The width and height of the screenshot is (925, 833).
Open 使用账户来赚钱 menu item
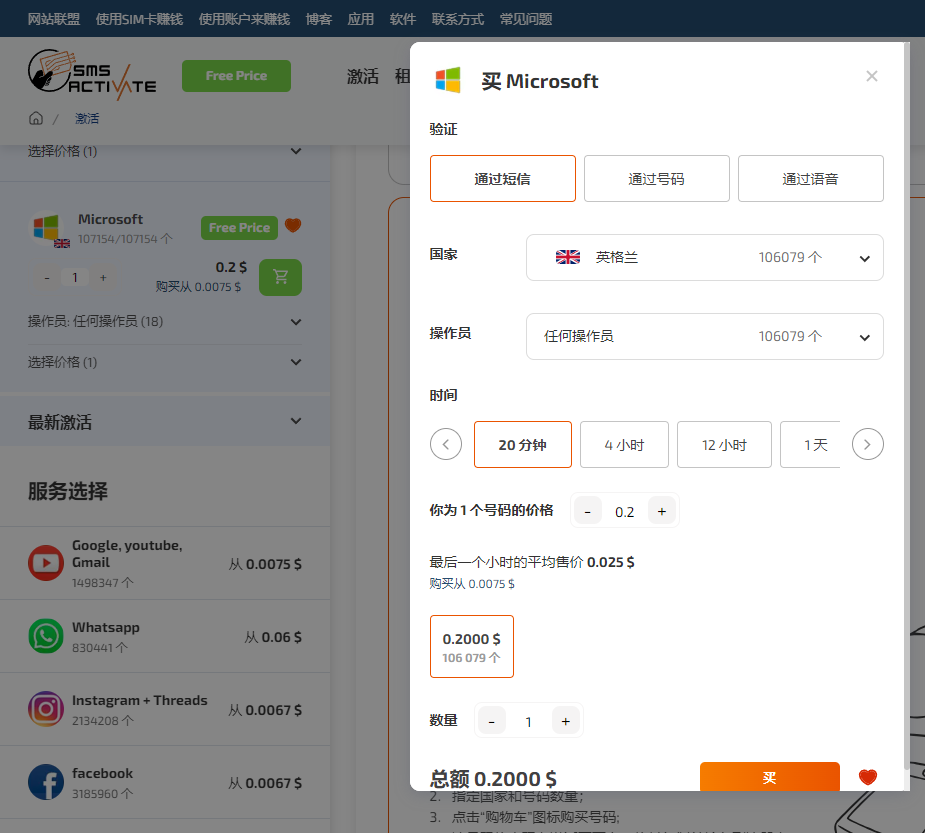[244, 19]
